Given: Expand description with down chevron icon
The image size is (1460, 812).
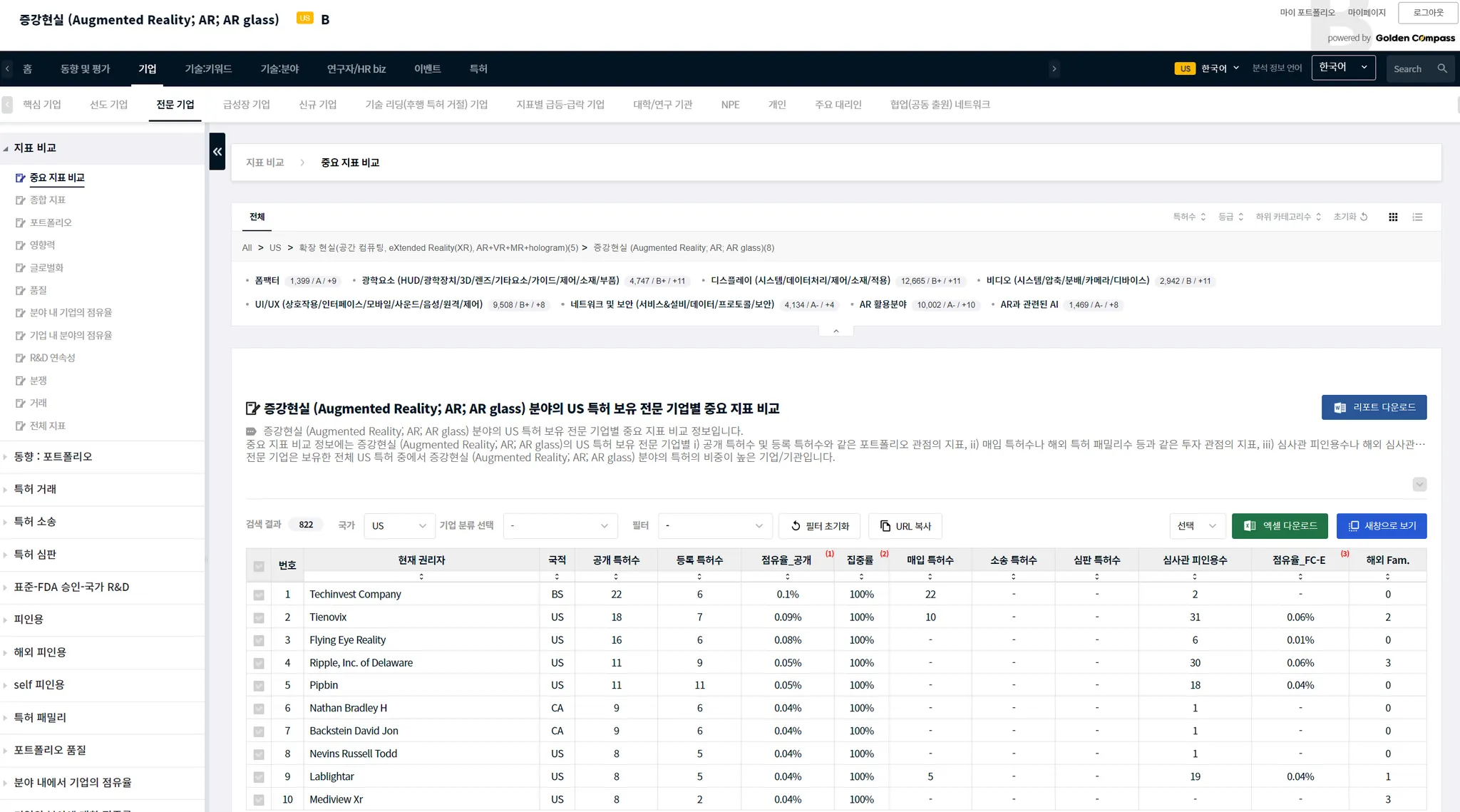Looking at the screenshot, I should pyautogui.click(x=1419, y=484).
